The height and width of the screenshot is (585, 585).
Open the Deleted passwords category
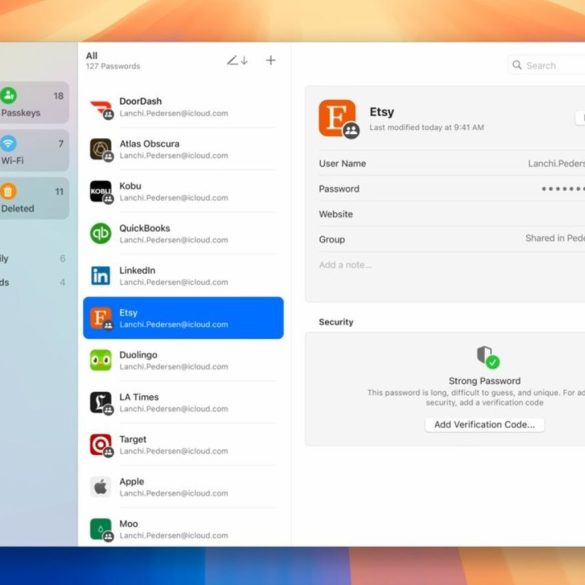coord(34,198)
